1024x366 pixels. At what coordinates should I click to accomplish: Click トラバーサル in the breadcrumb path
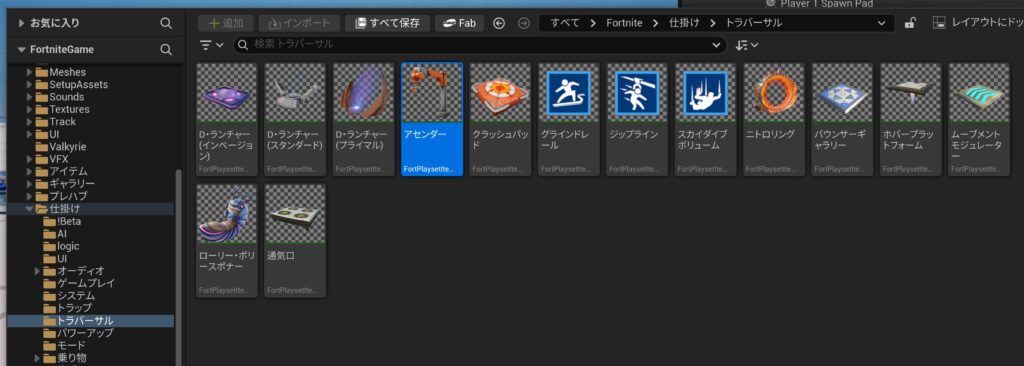[754, 24]
